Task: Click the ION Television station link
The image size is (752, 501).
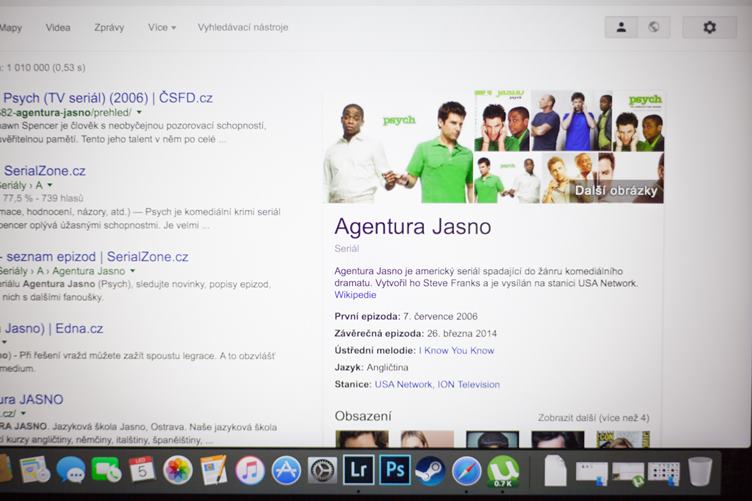Action: tap(469, 384)
